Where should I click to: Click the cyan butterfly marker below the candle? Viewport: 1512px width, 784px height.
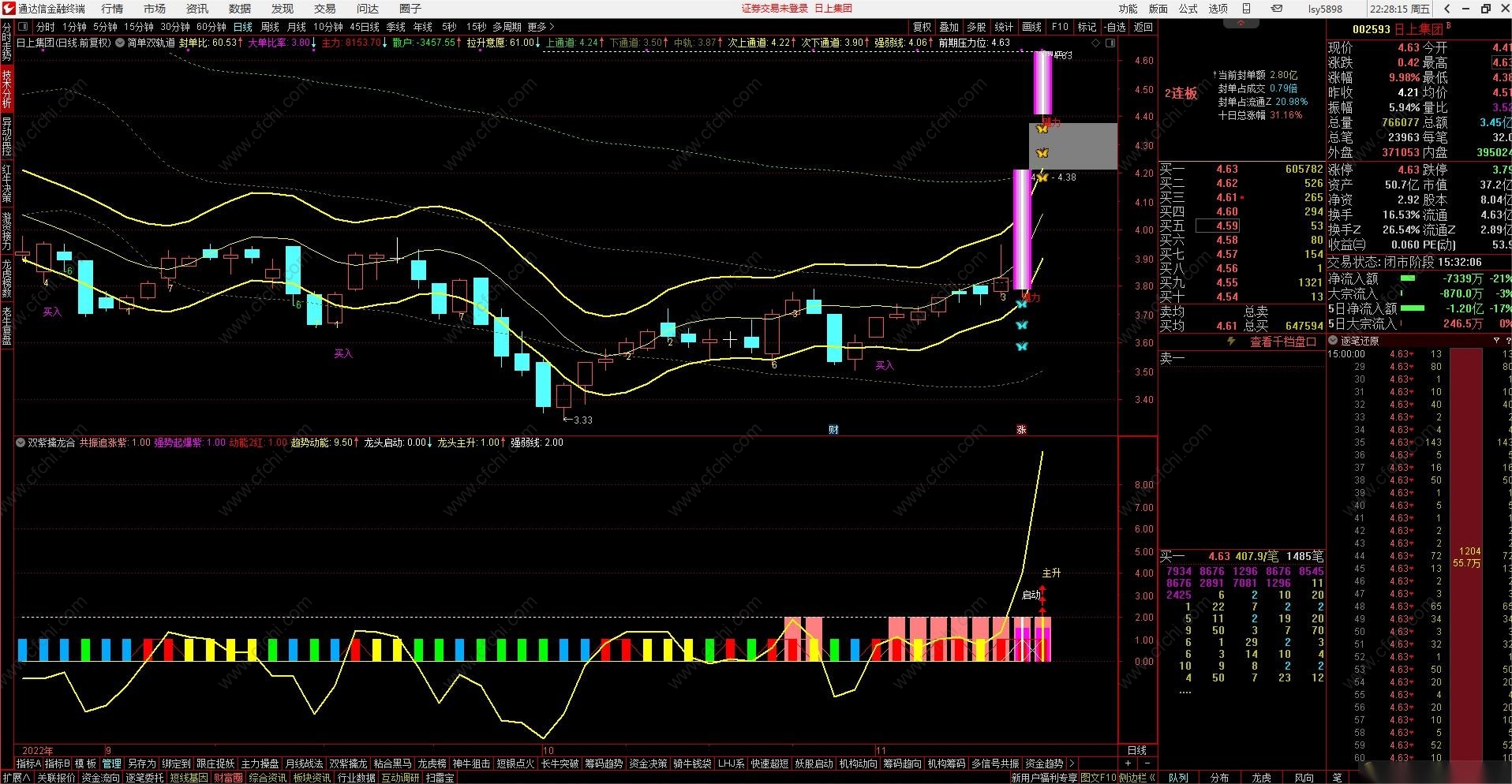point(1021,304)
